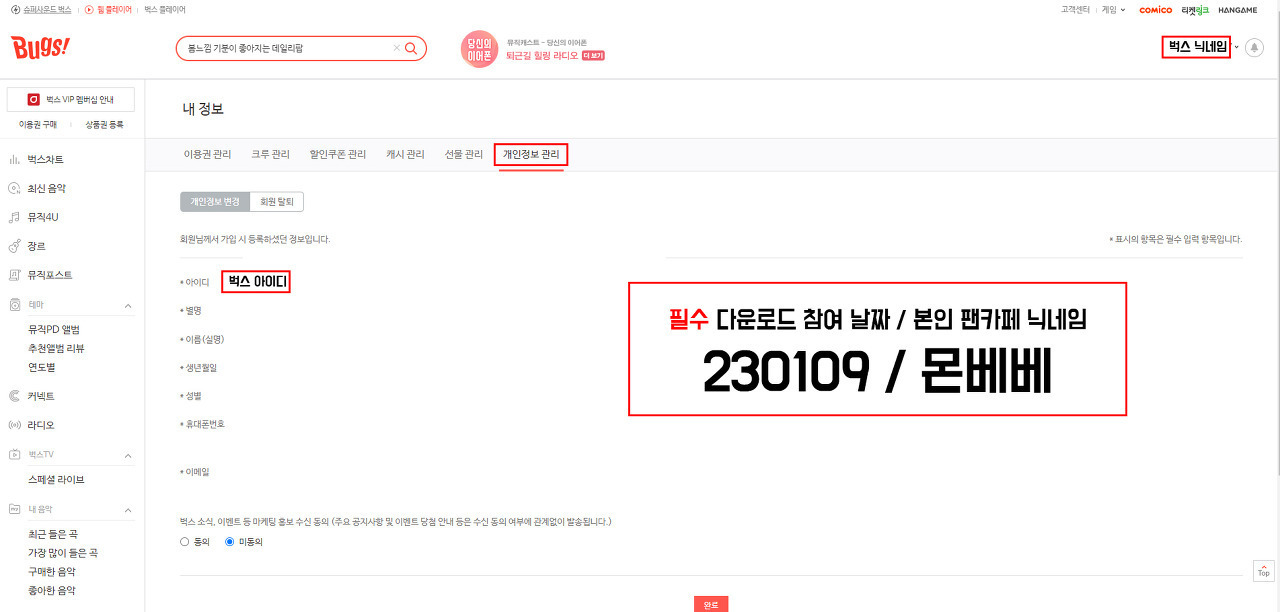Viewport: 1280px width, 612px height.
Task: Open the 이용권 관리 tab
Action: (208, 154)
